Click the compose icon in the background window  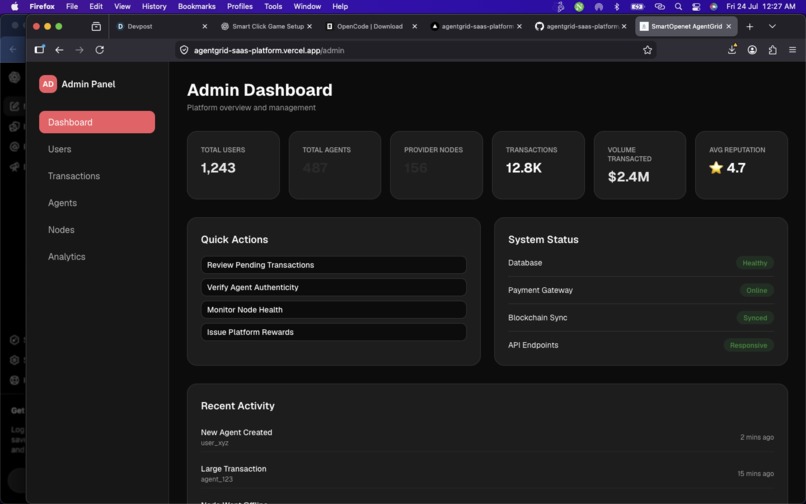14,106
